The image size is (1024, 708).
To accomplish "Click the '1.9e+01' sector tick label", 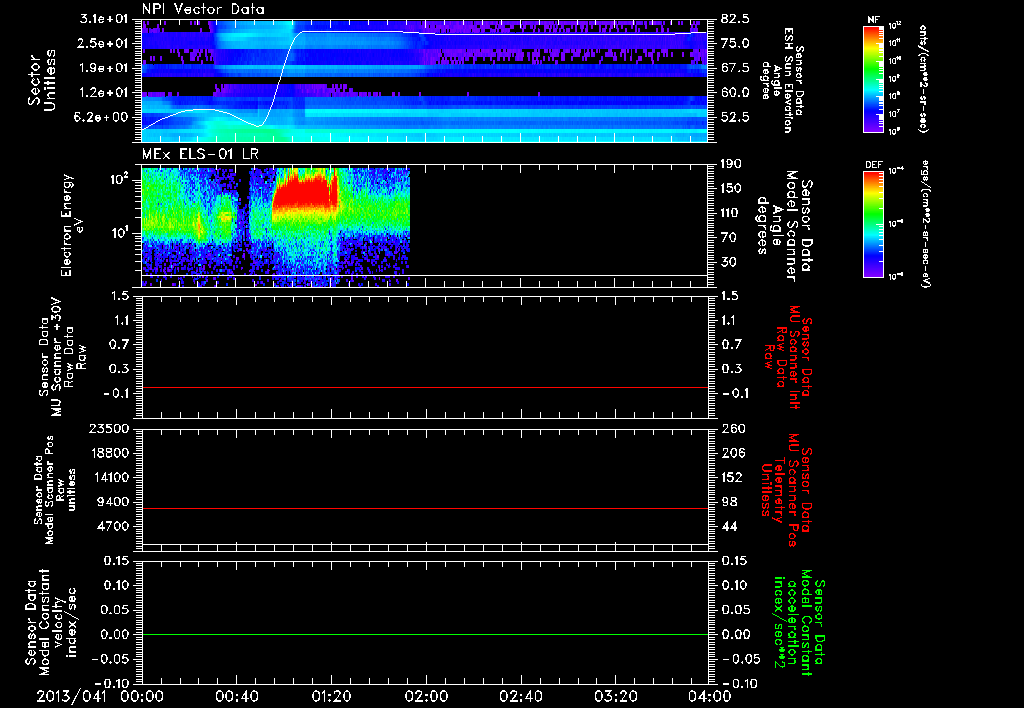I will tap(104, 68).
